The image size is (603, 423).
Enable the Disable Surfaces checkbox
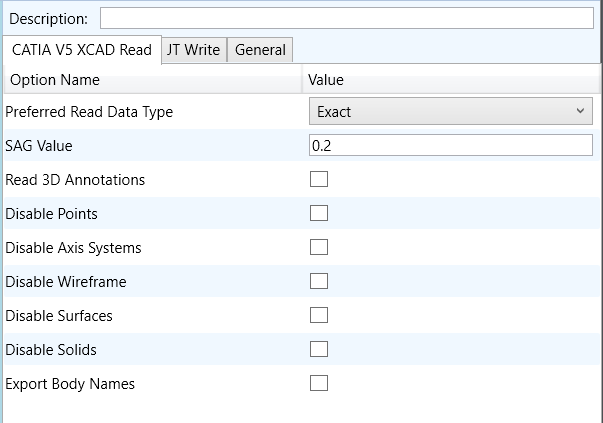(319, 315)
